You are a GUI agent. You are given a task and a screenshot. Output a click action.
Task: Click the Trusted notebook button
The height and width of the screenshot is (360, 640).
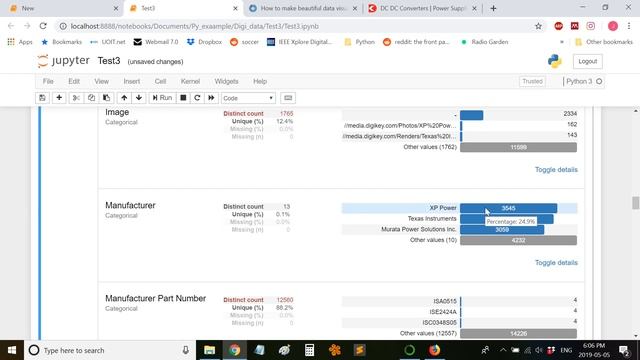point(533,81)
